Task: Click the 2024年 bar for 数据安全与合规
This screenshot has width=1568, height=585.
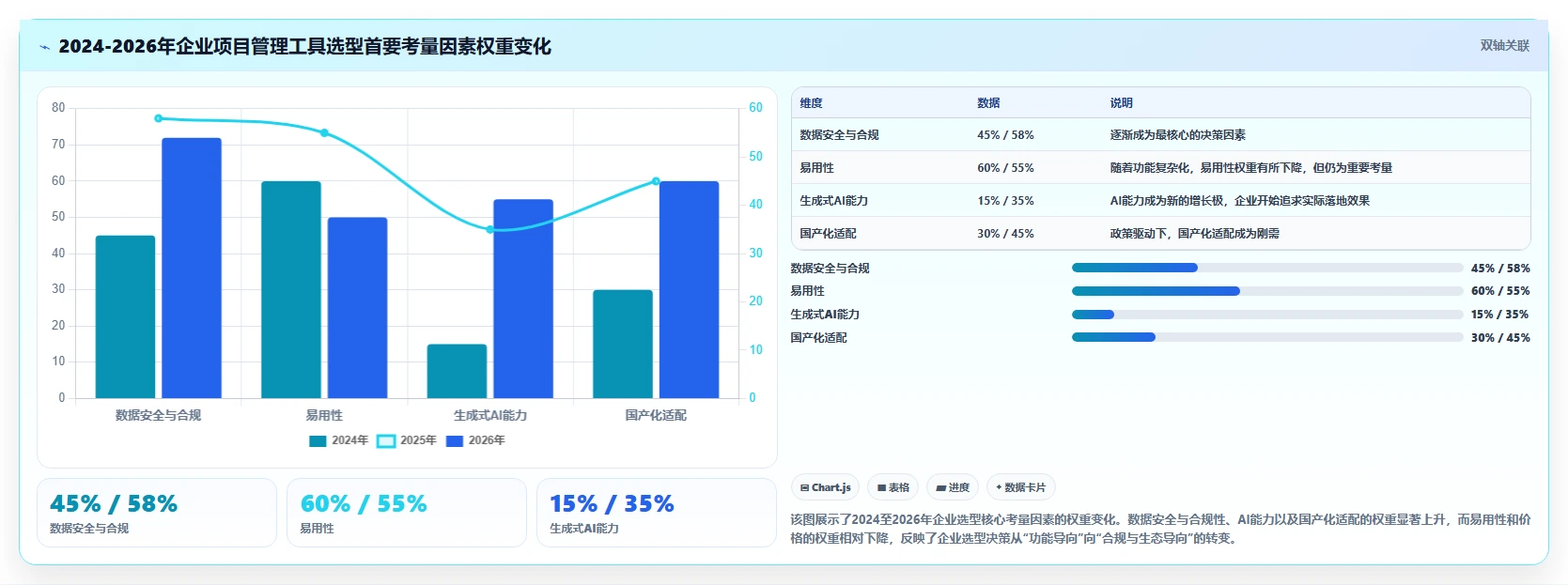Action: point(125,316)
